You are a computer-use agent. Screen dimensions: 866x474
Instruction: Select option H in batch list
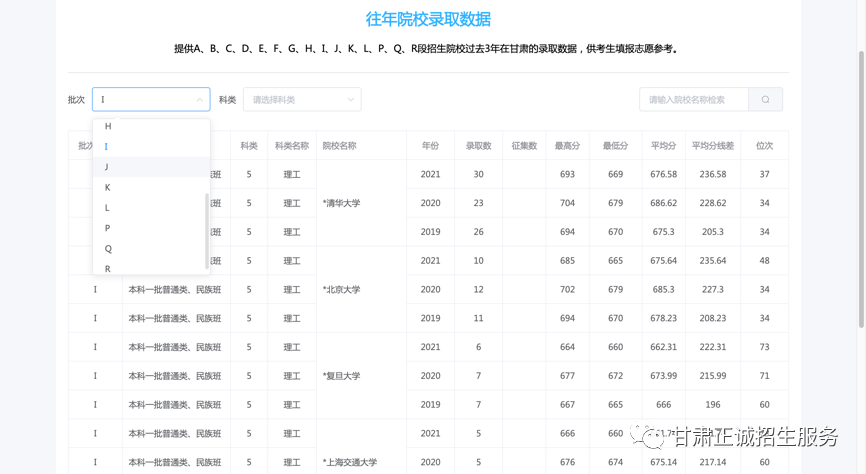pos(108,127)
